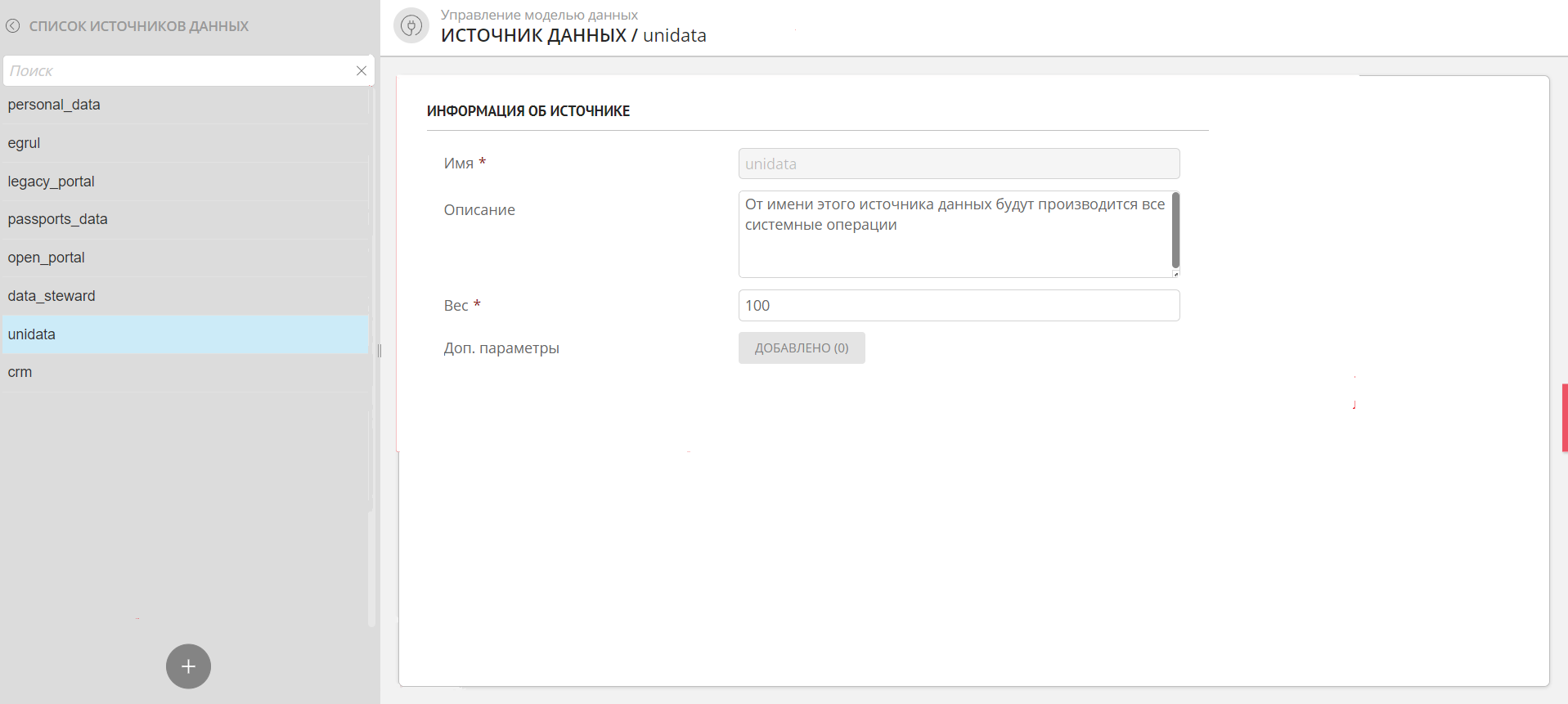Click the scrollbar in the Описание text area

point(1175,230)
